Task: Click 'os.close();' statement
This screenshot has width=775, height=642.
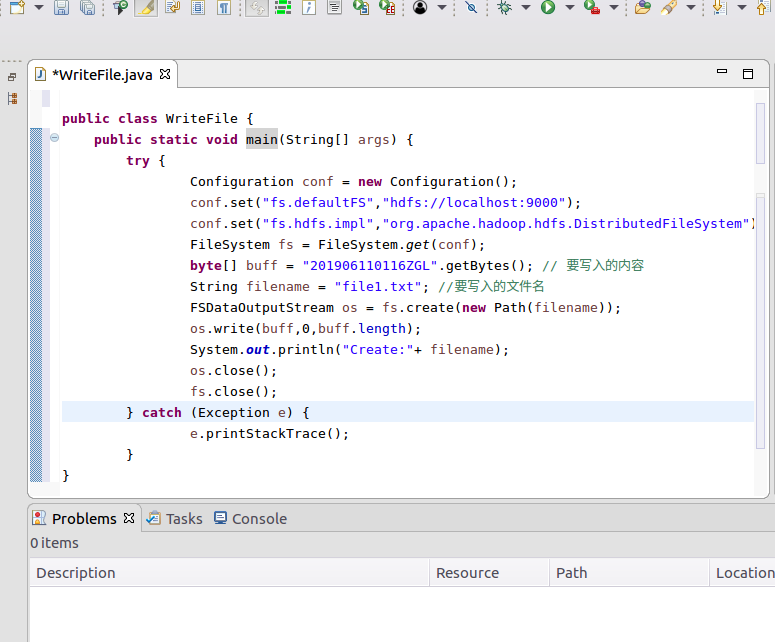Action: pos(233,371)
